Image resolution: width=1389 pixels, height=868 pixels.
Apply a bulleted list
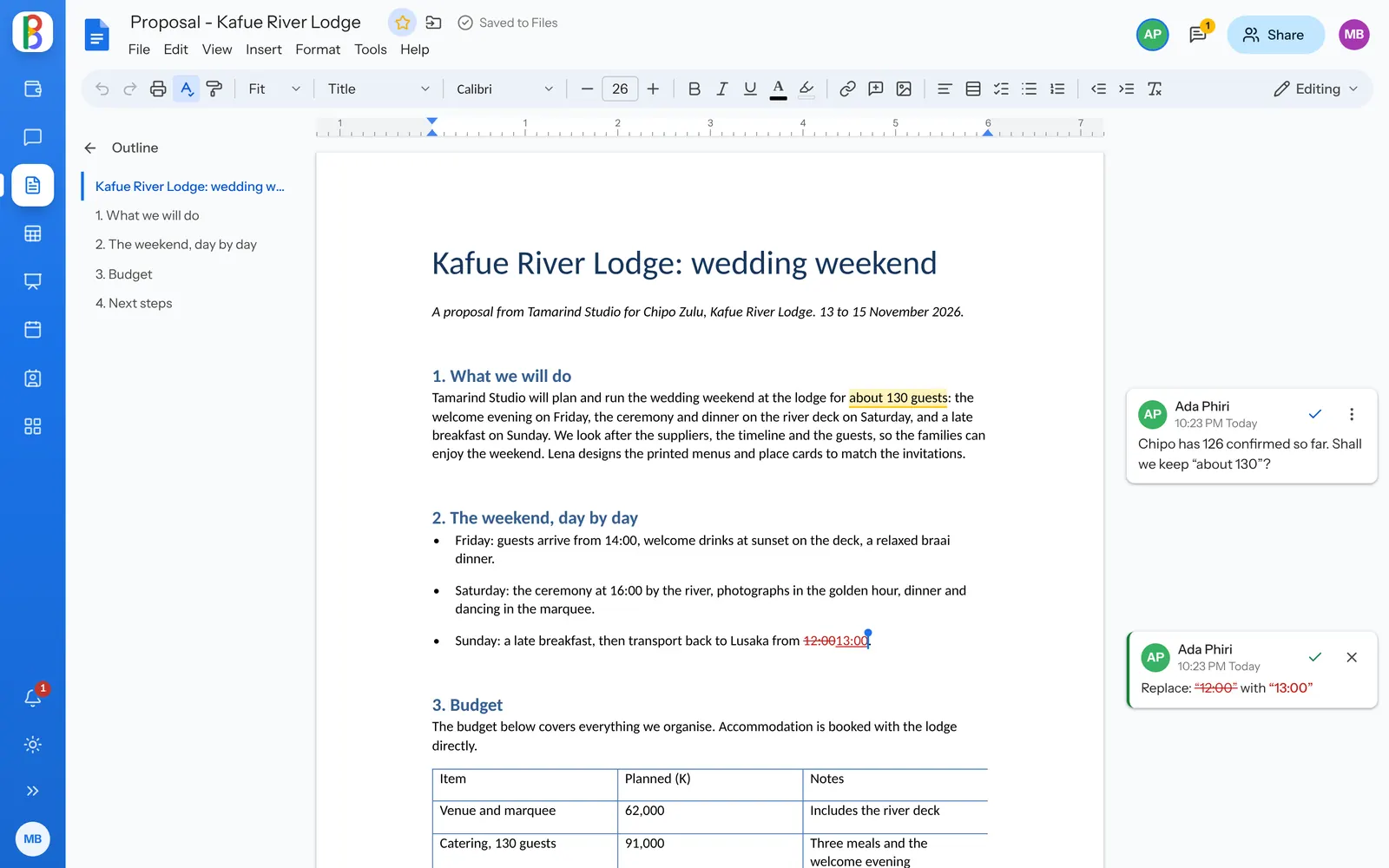click(x=1029, y=89)
